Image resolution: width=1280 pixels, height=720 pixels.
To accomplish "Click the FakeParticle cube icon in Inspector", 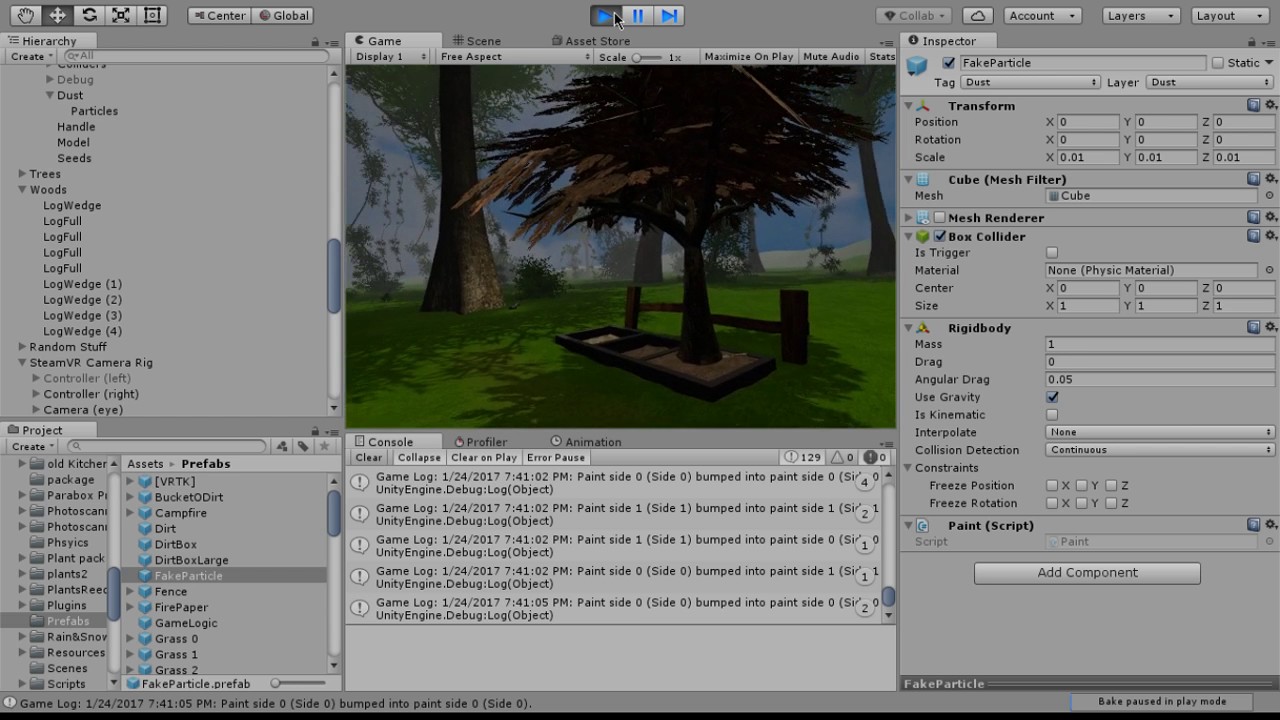I will [917, 66].
